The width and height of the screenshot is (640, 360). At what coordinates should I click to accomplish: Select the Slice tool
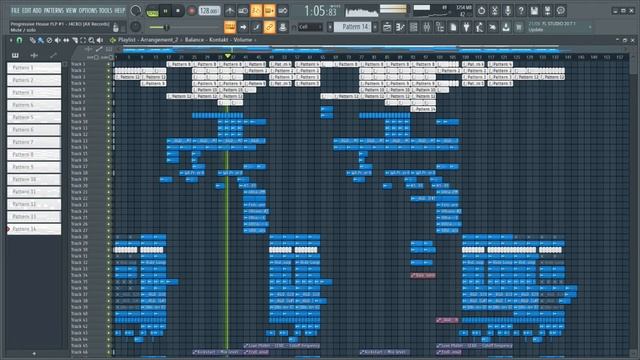click(75, 40)
